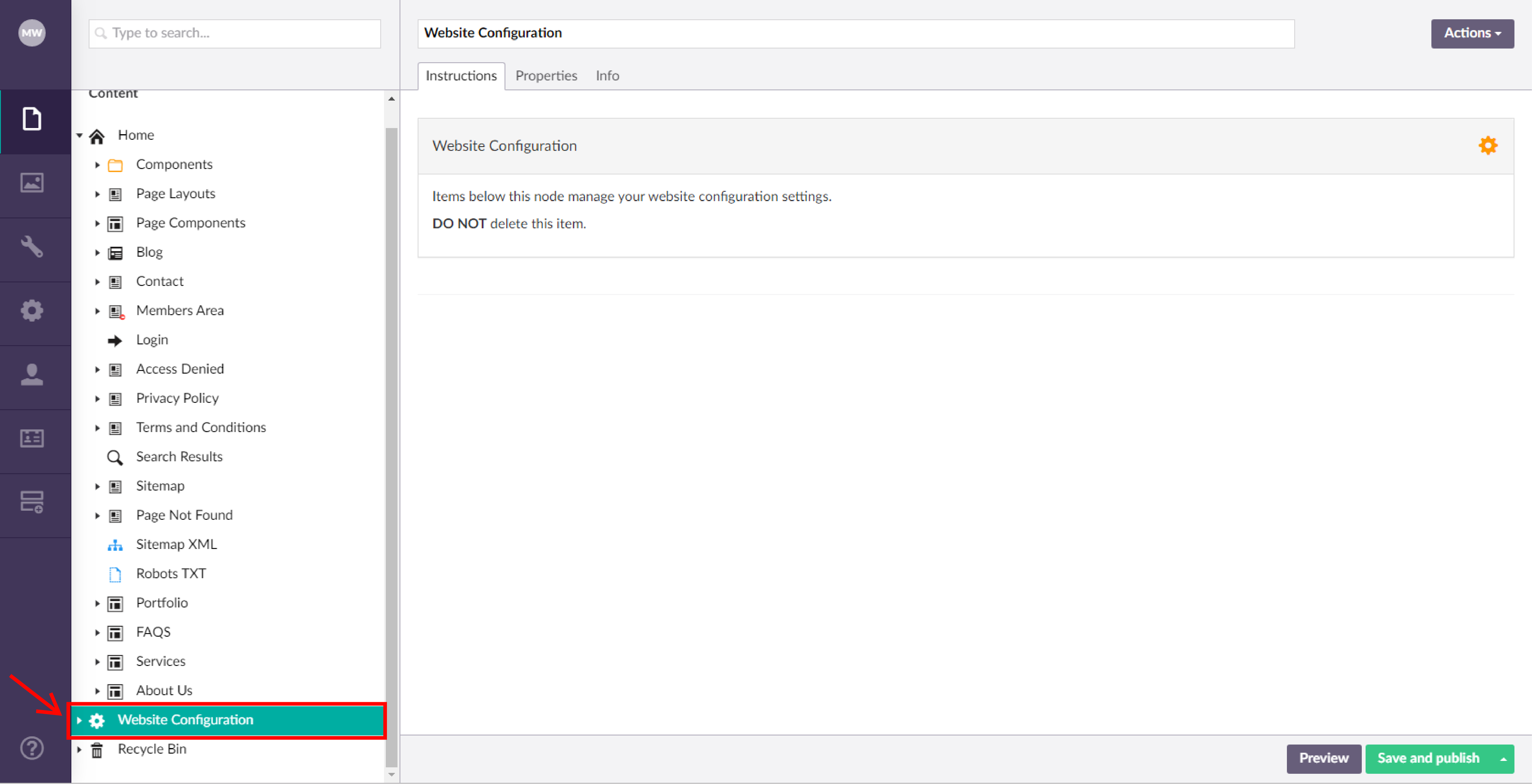Open the Forms section sidebar icon
Screen dimensions: 1532x784
pos(32,502)
